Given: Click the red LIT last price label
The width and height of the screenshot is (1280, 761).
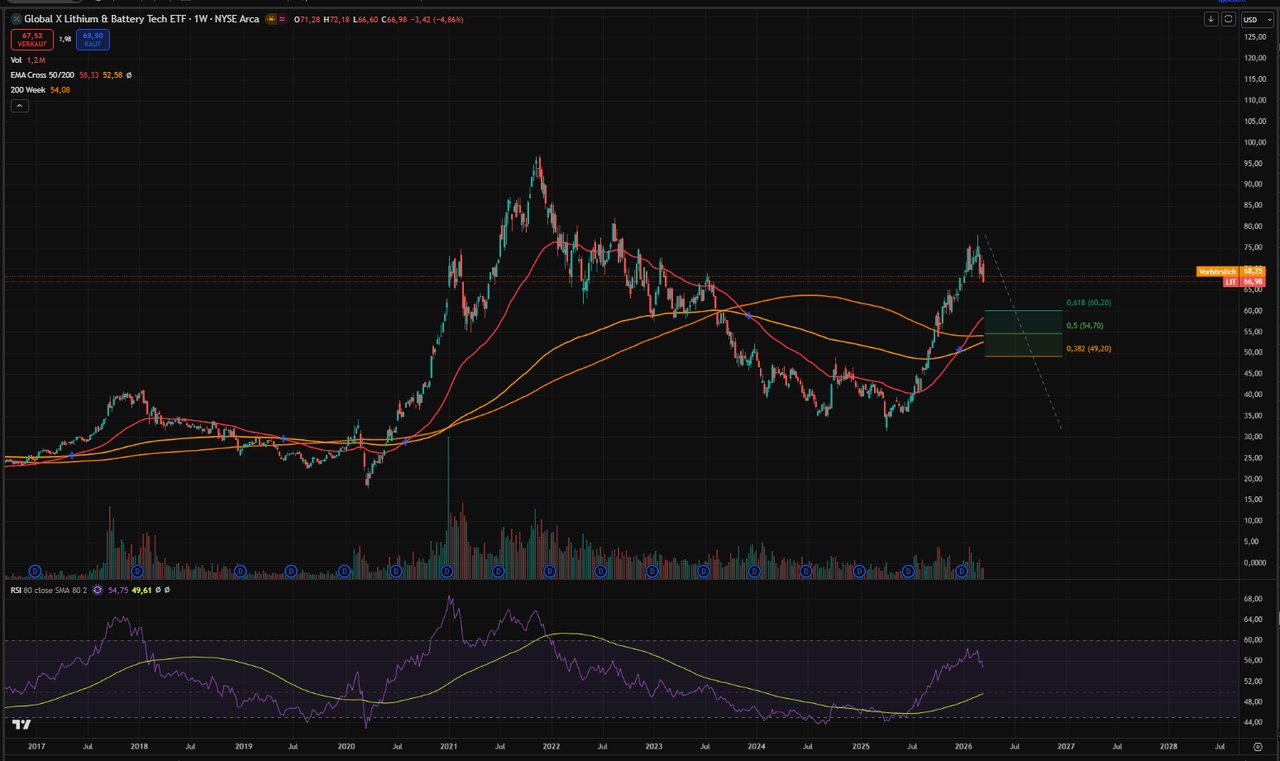Looking at the screenshot, I should coord(1231,283).
